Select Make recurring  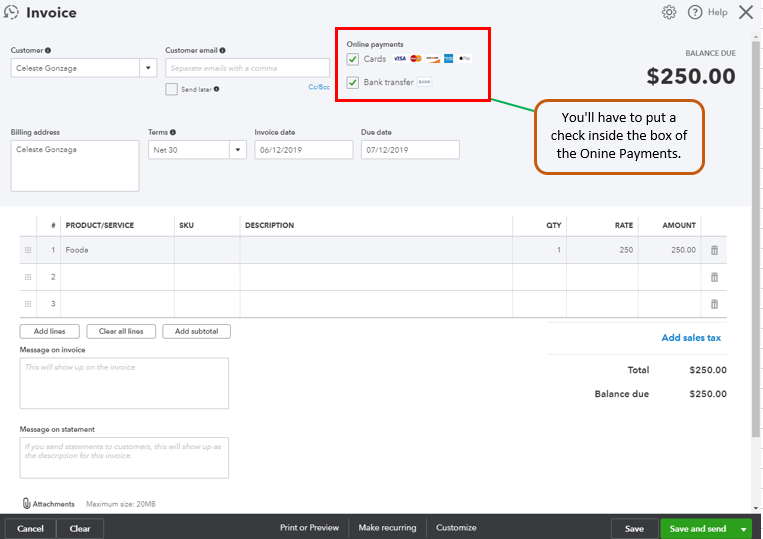[387, 527]
